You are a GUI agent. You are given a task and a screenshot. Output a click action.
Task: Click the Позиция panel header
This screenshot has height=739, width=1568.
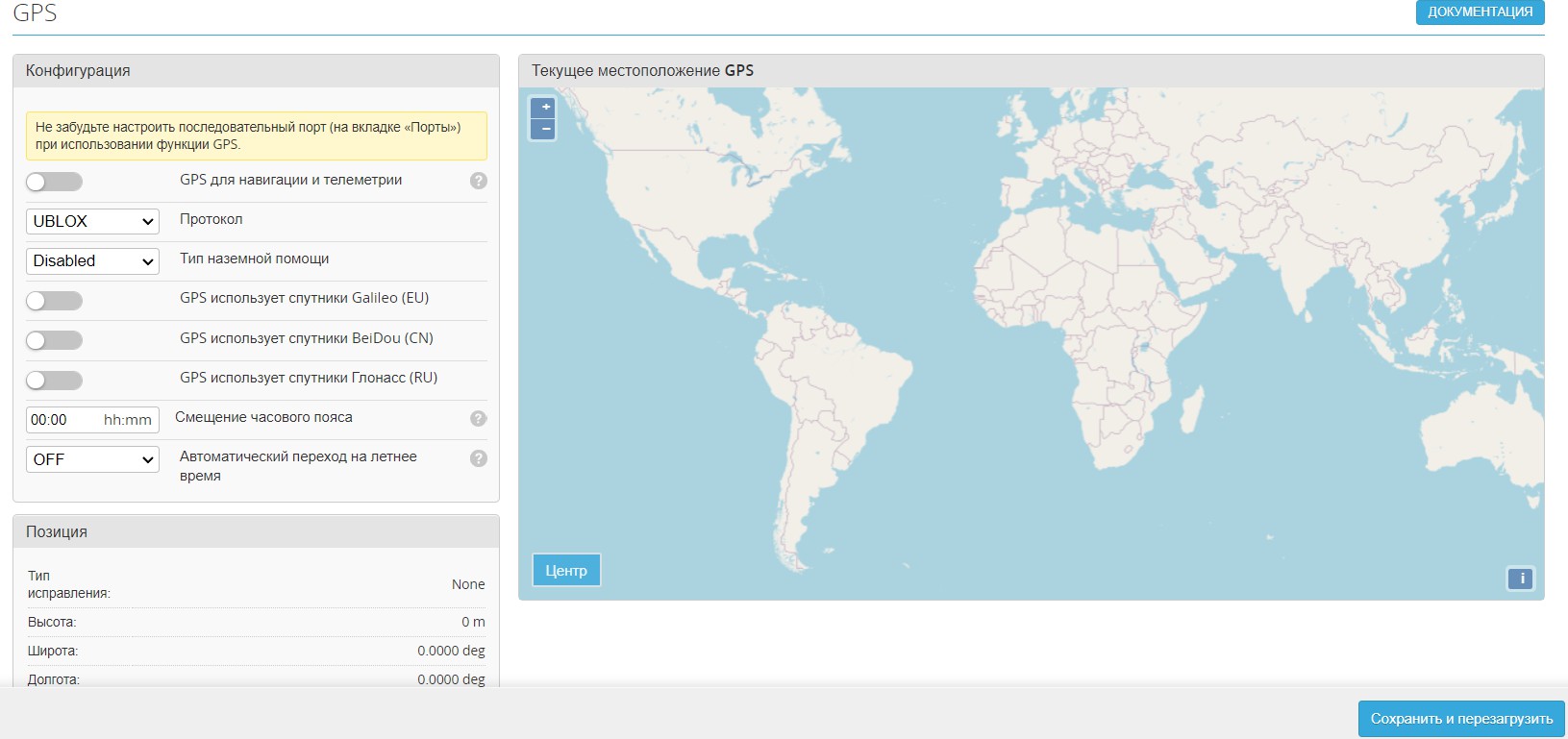[256, 531]
